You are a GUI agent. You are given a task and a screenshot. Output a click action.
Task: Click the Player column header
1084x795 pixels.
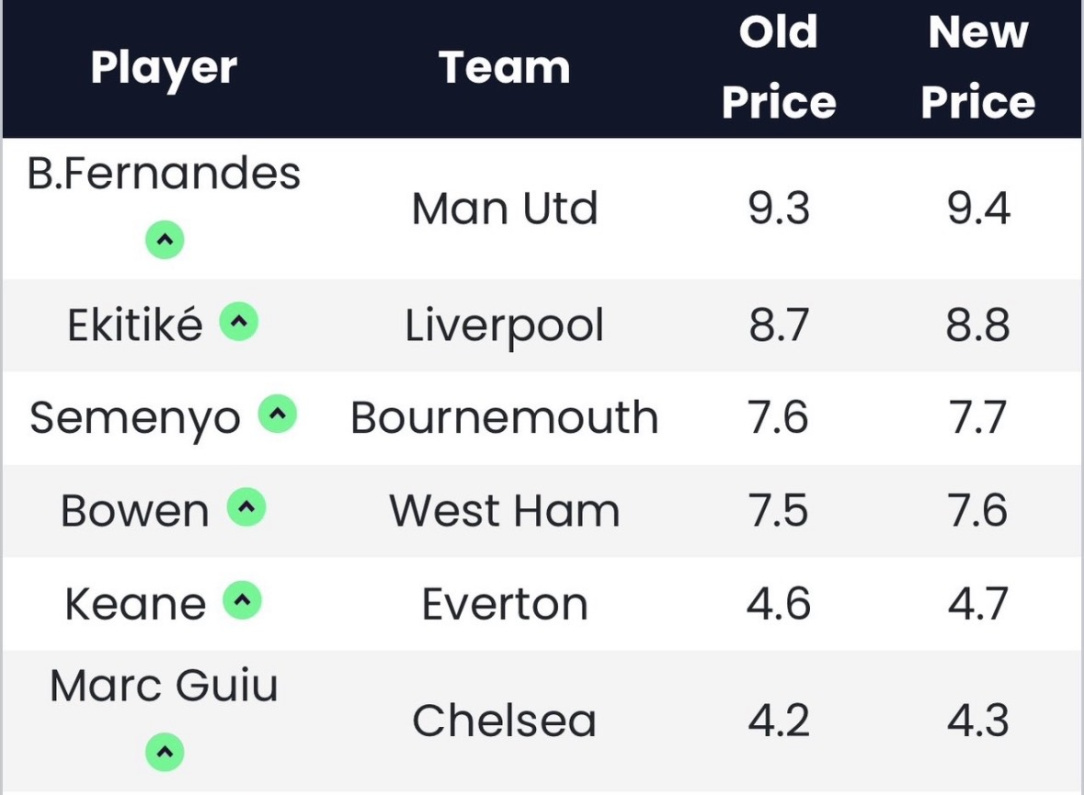pyautogui.click(x=164, y=68)
